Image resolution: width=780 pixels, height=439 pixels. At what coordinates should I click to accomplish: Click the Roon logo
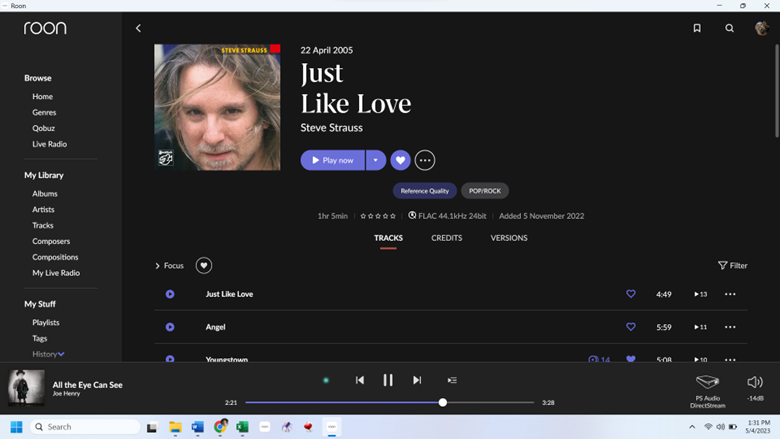point(45,28)
